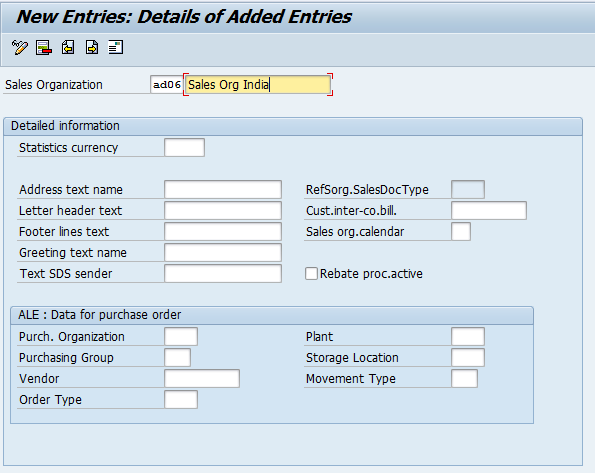Screen dimensions: 595x473
Task: Select the Plant input field
Action: pyautogui.click(x=468, y=336)
